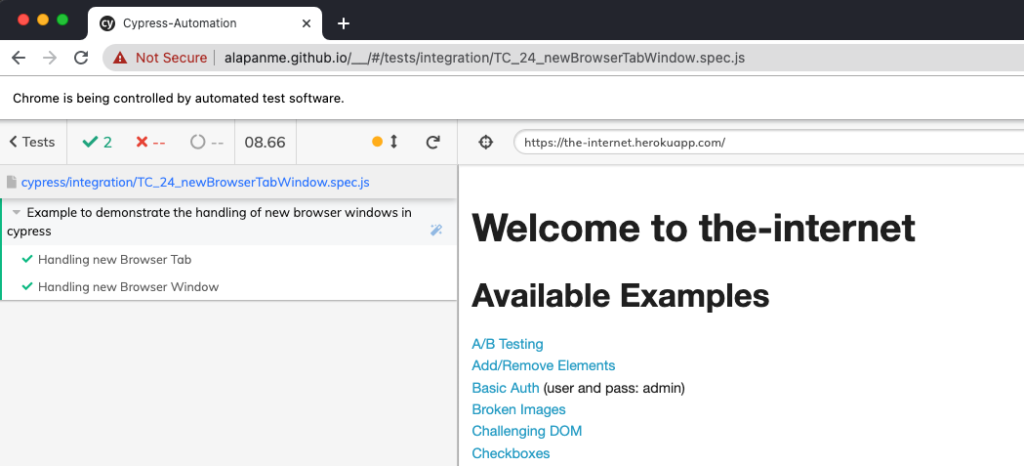Open the Broken Images link

519,410
